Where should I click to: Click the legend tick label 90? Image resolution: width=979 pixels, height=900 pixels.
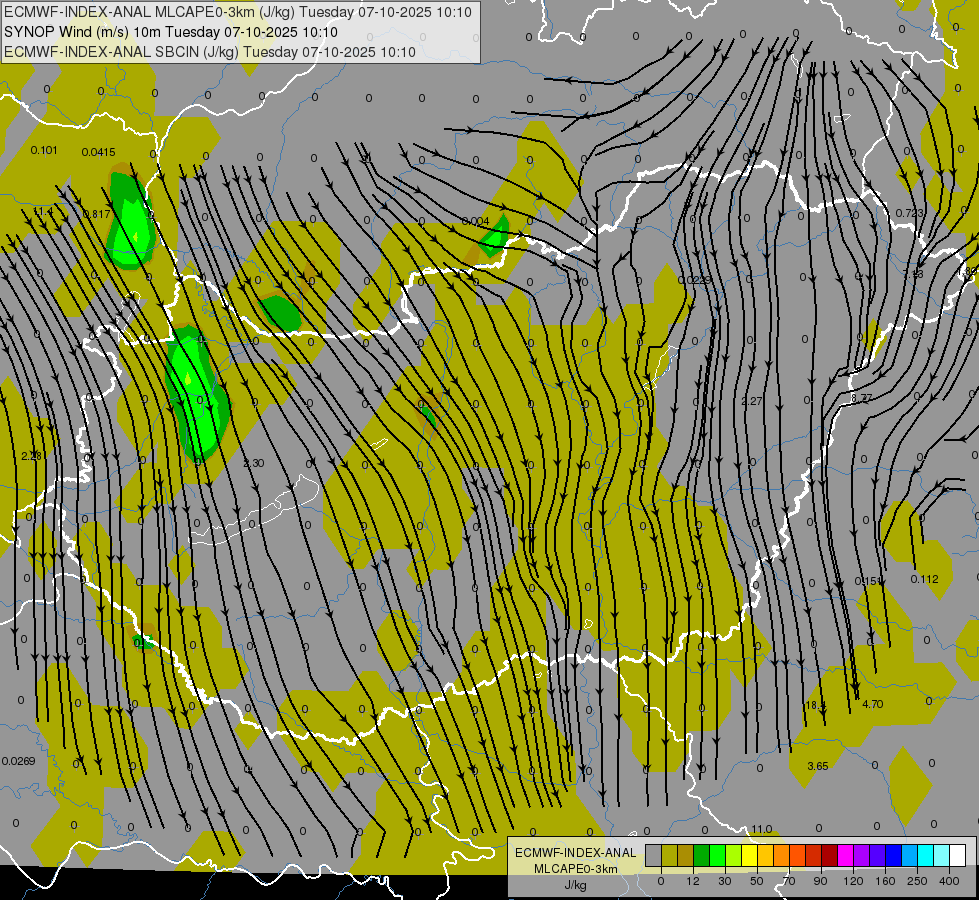[820, 881]
